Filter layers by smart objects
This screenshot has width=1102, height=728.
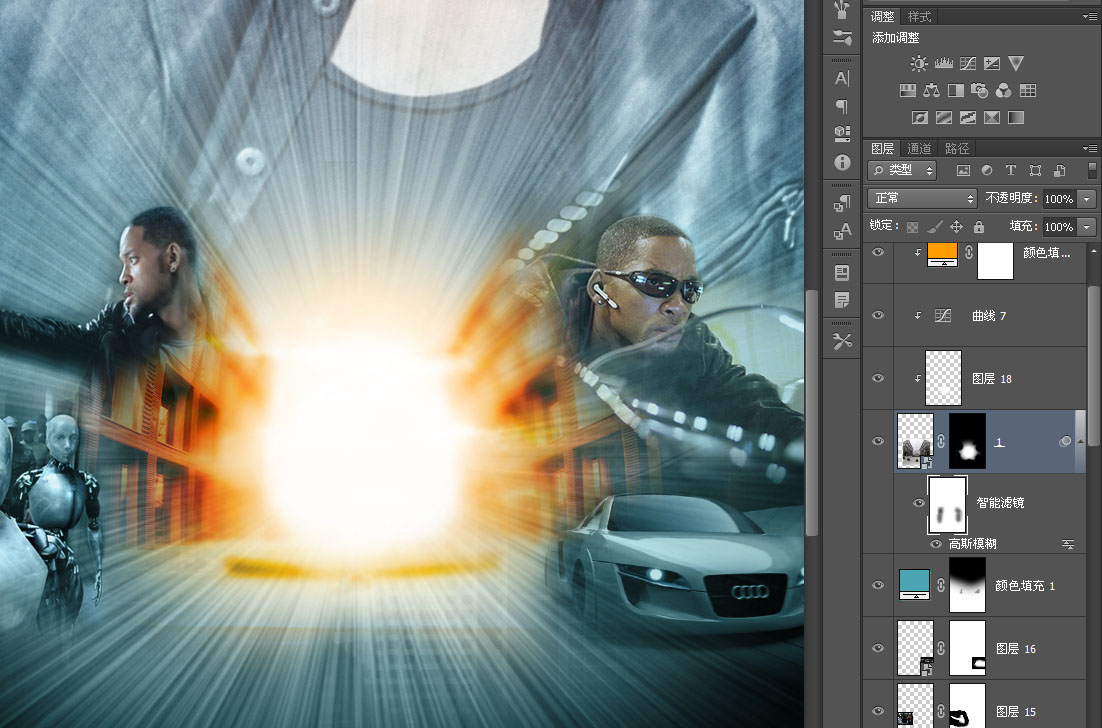1060,171
